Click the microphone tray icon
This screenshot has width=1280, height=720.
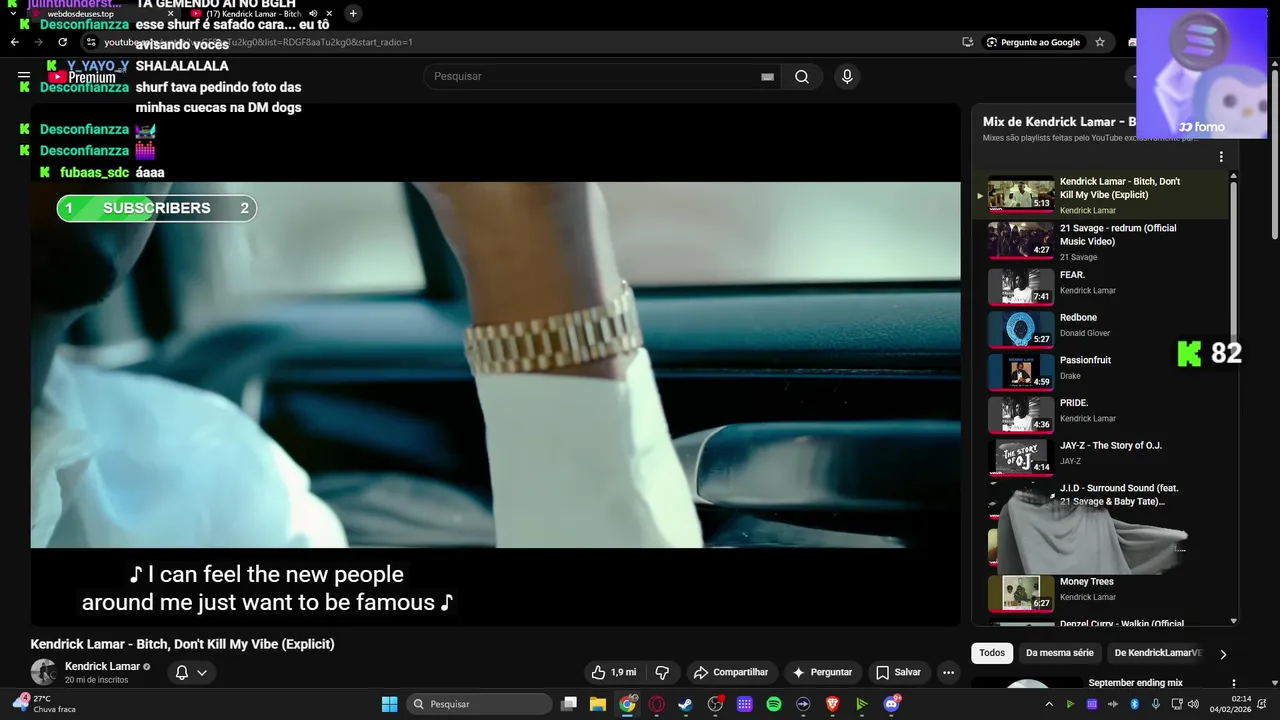(x=1156, y=704)
